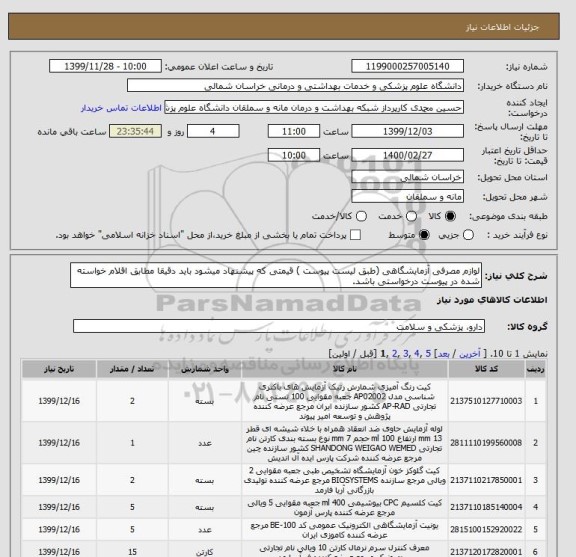The height and width of the screenshot is (557, 576).
Task: Open the آخرین (last) page link
Action: pyautogui.click(x=470, y=354)
